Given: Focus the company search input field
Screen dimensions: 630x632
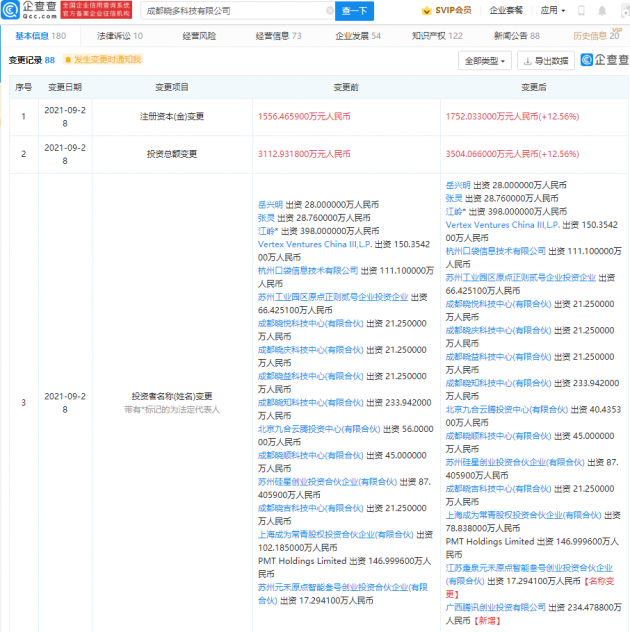Looking at the screenshot, I should 236,11.
